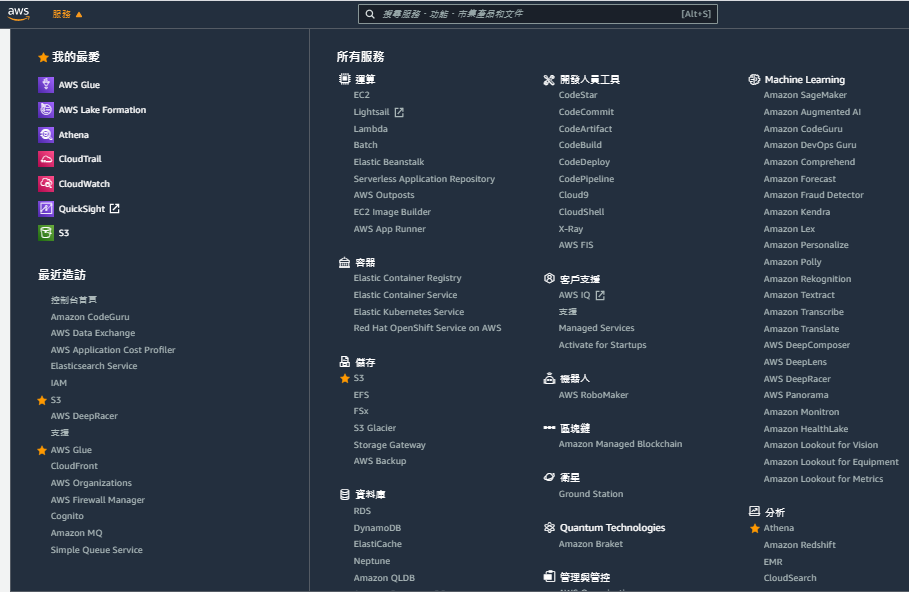Click the 運算 compute category icon
This screenshot has width=909, height=592.
(x=344, y=79)
